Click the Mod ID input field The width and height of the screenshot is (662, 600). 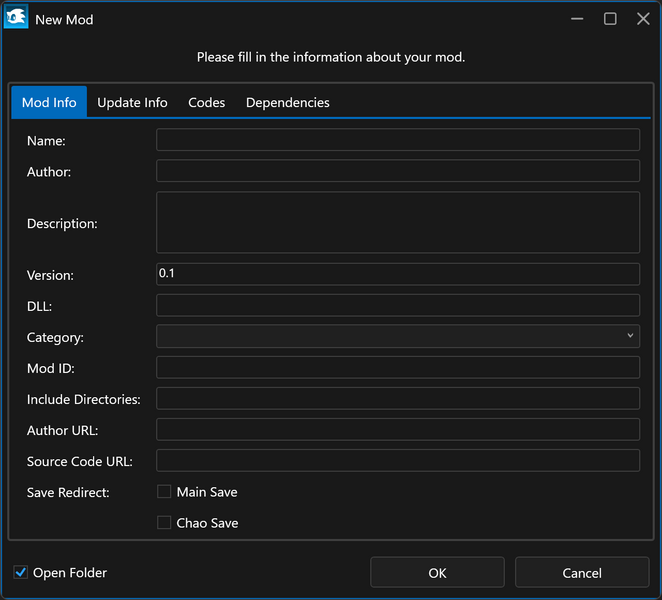click(x=398, y=368)
